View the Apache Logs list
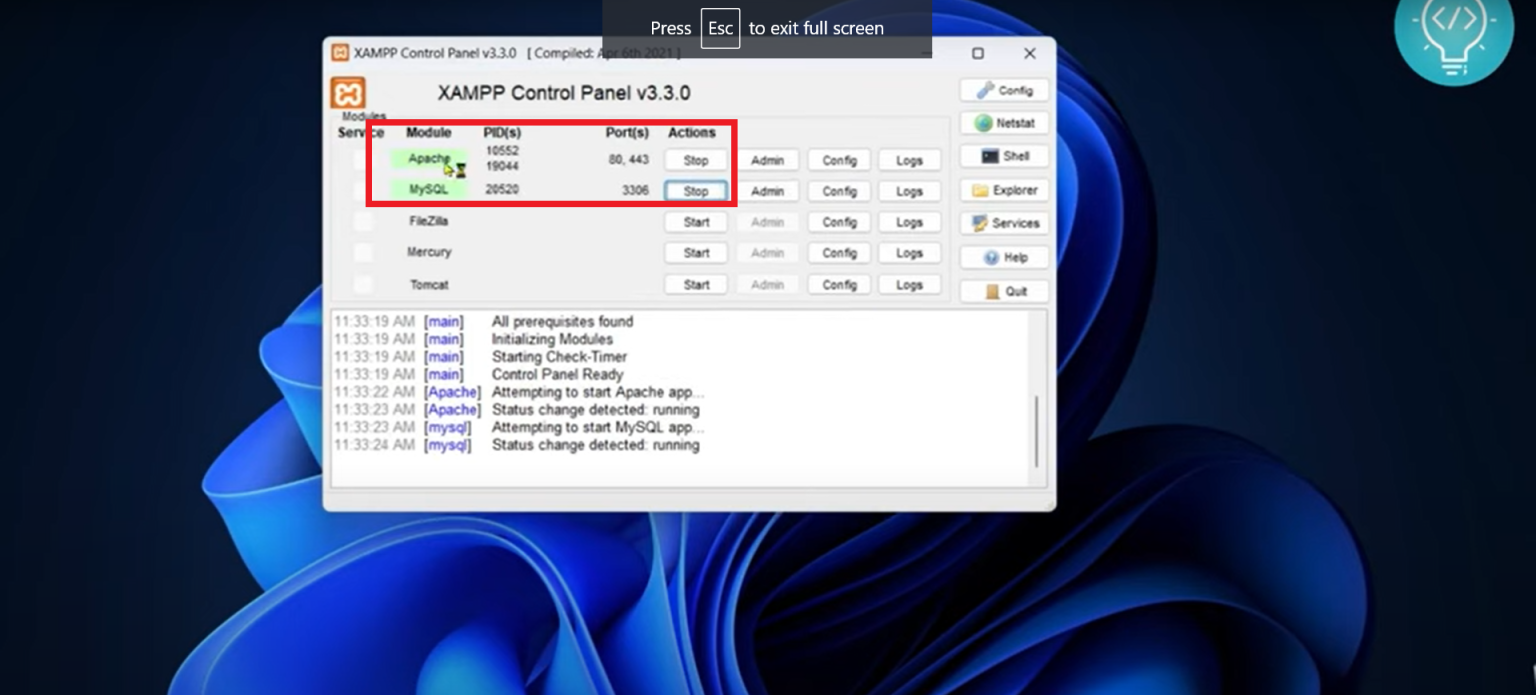 pos(909,160)
